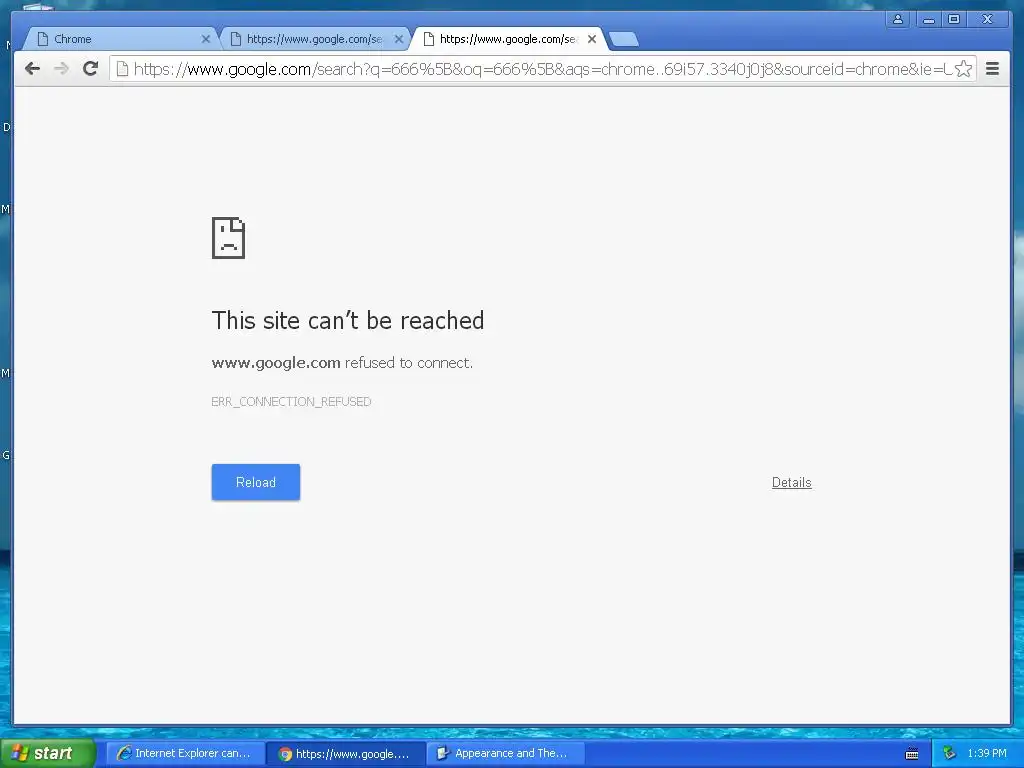Open Appearance and Themes taskbar window
The width and height of the screenshot is (1024, 768).
pyautogui.click(x=506, y=754)
